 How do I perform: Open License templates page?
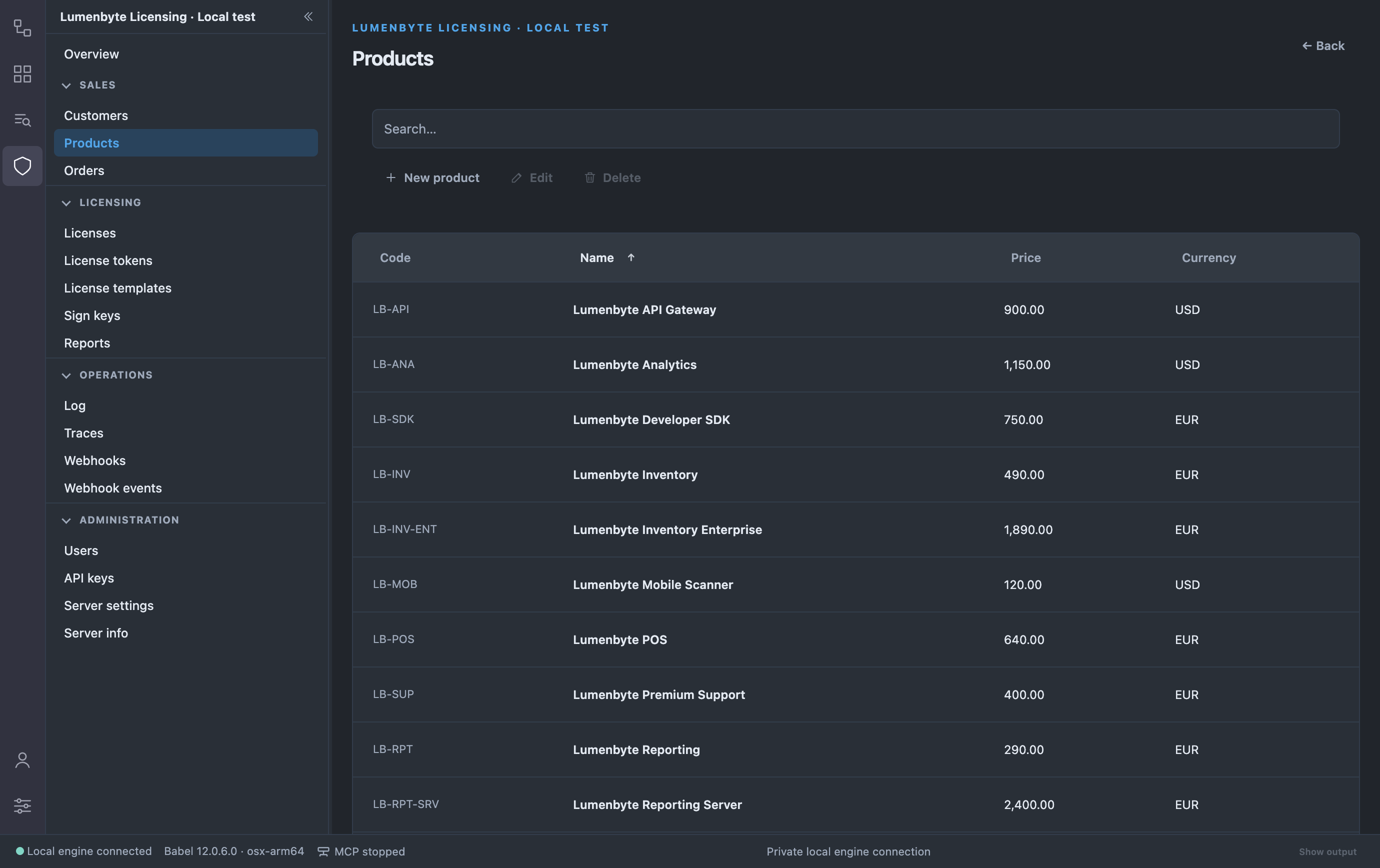185,287
